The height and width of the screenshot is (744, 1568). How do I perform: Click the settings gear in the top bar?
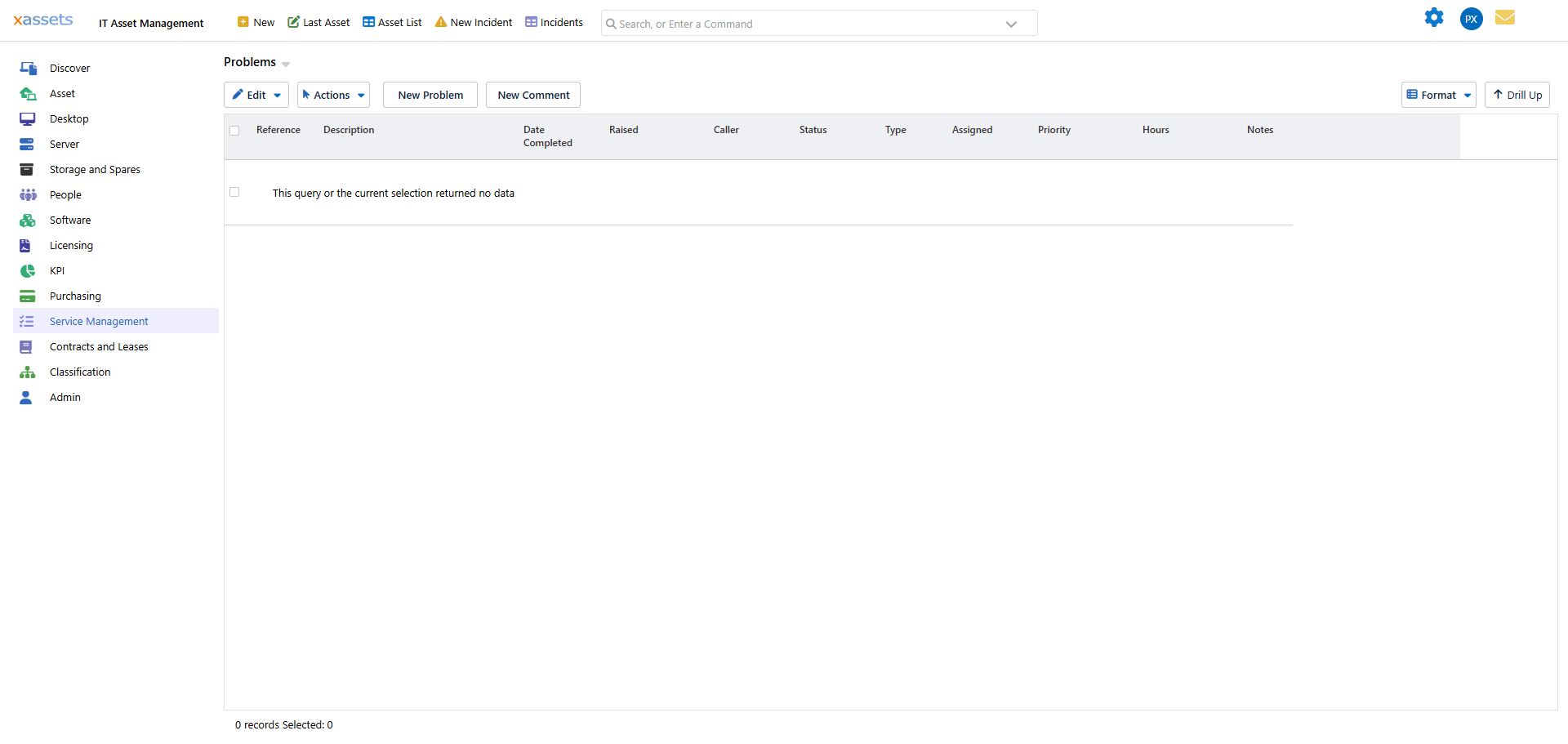[1435, 17]
